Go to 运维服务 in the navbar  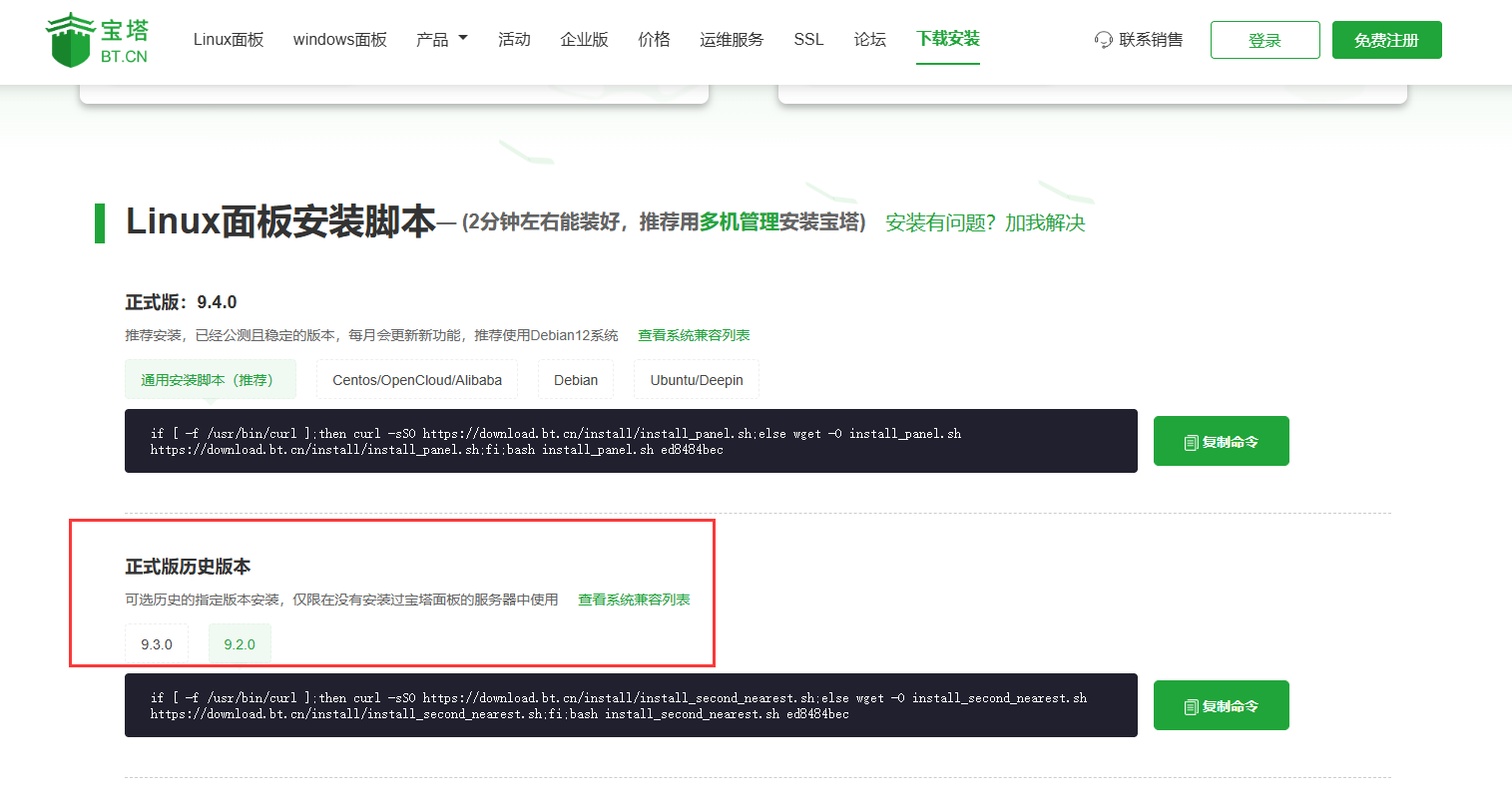(x=732, y=40)
